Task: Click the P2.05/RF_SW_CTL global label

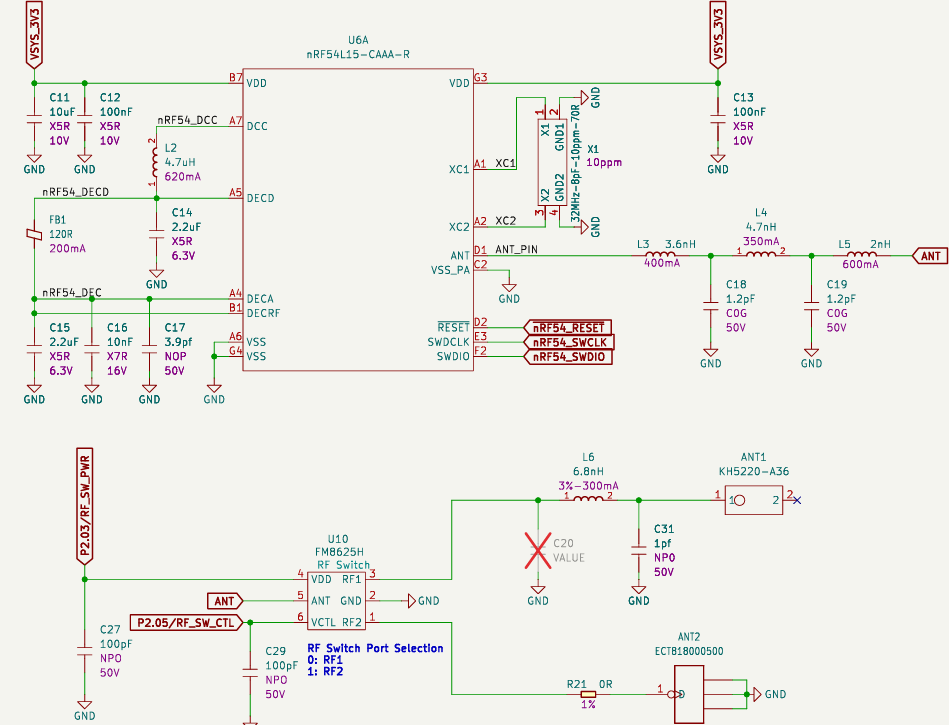Action: (x=186, y=622)
